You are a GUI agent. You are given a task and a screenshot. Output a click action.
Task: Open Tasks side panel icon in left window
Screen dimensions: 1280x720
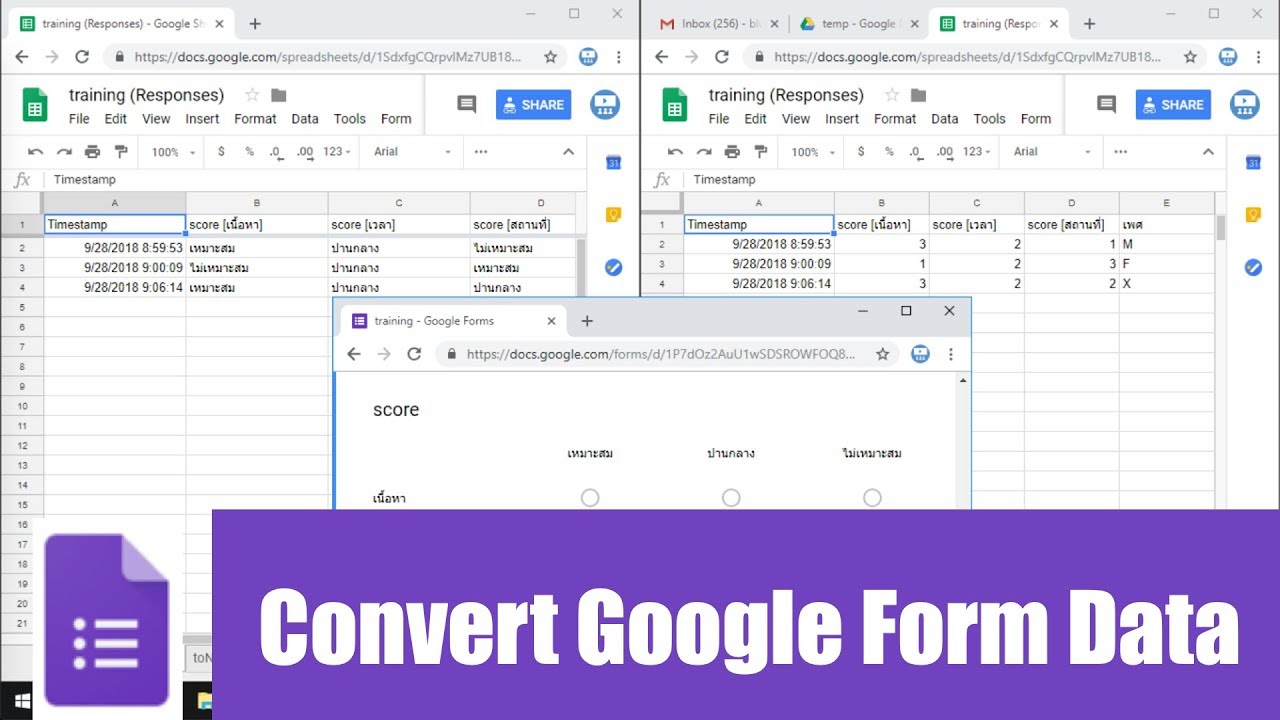coord(614,267)
